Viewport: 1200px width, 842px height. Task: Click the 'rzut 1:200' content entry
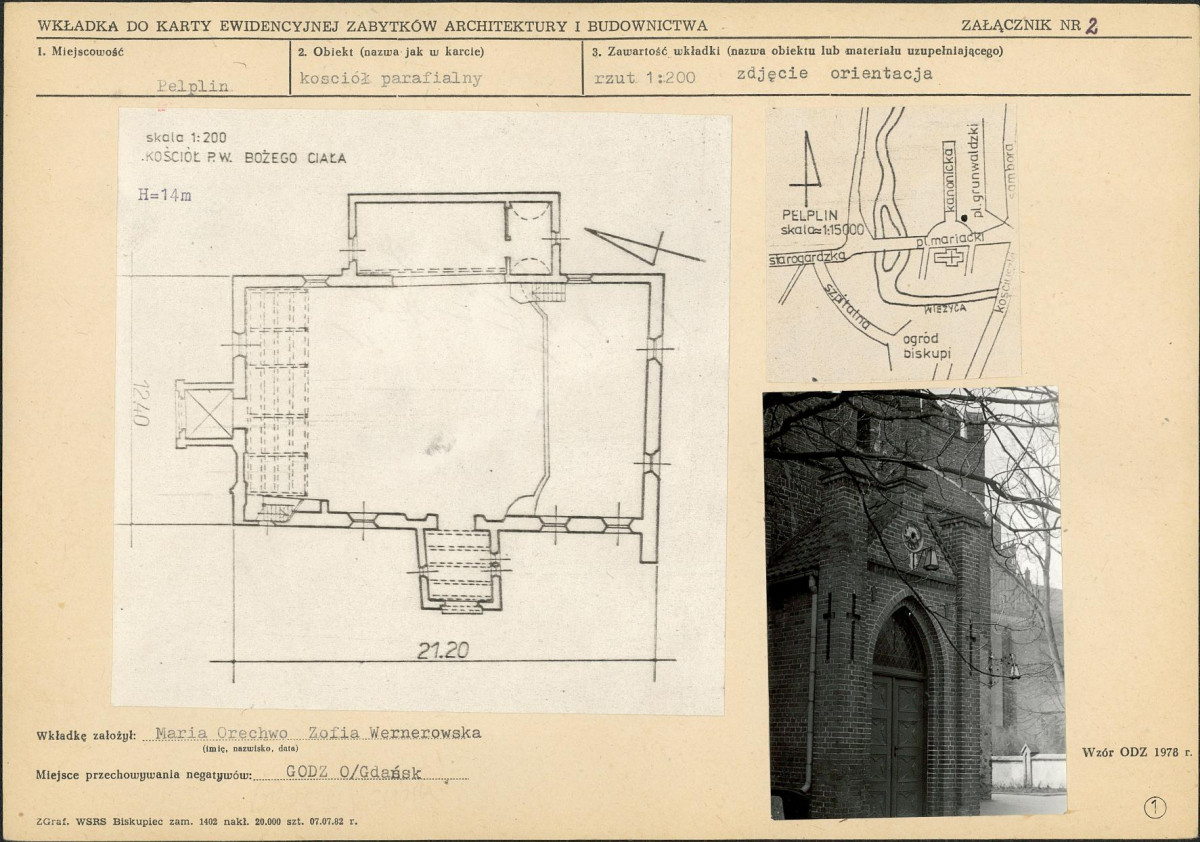coord(645,77)
